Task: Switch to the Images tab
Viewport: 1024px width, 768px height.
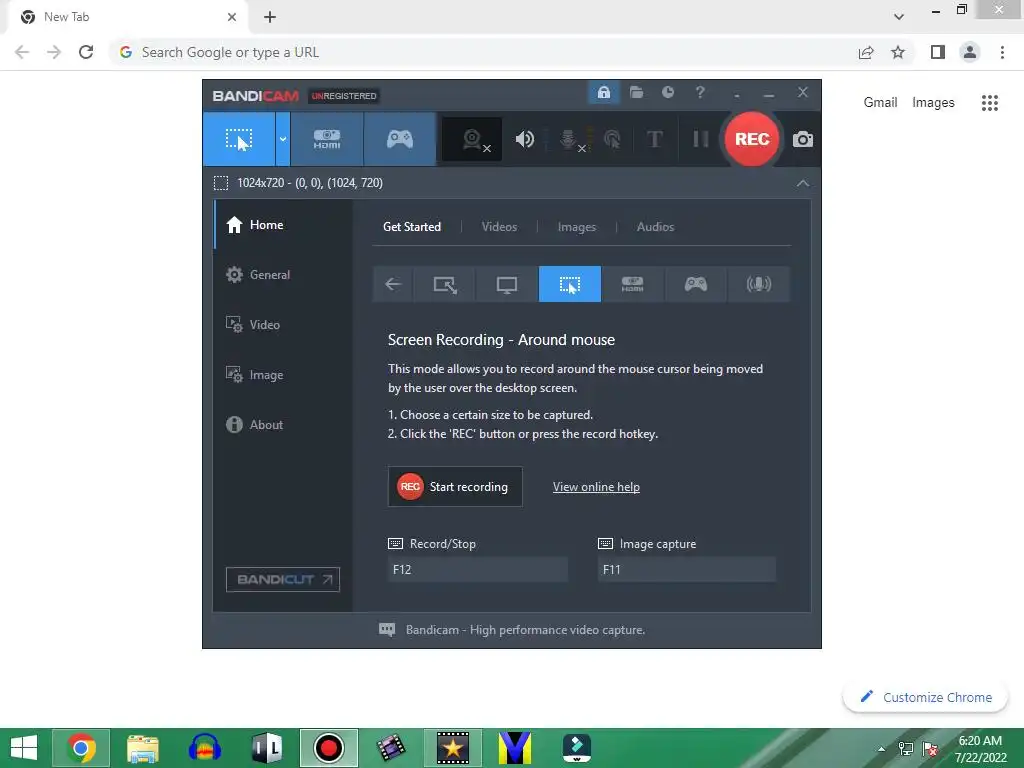Action: tap(577, 227)
